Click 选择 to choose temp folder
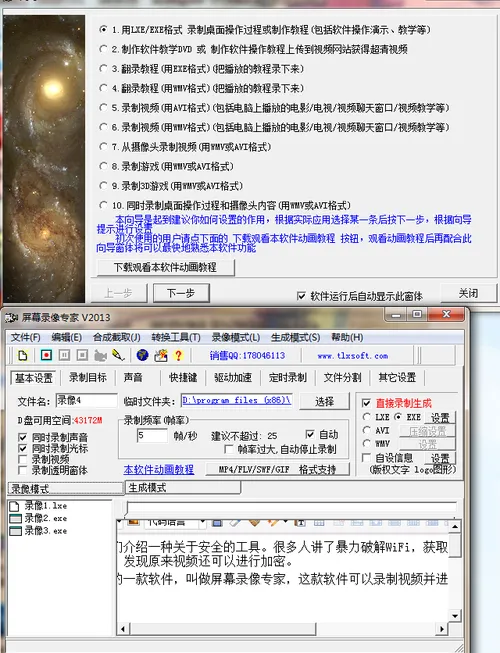500x653 pixels. [324, 401]
